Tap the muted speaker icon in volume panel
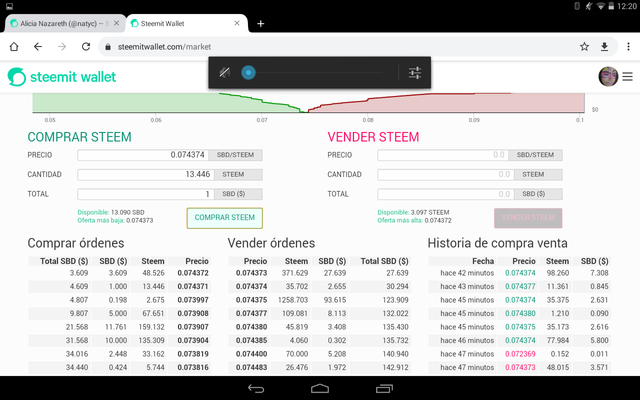The height and width of the screenshot is (400, 640). 224,73
